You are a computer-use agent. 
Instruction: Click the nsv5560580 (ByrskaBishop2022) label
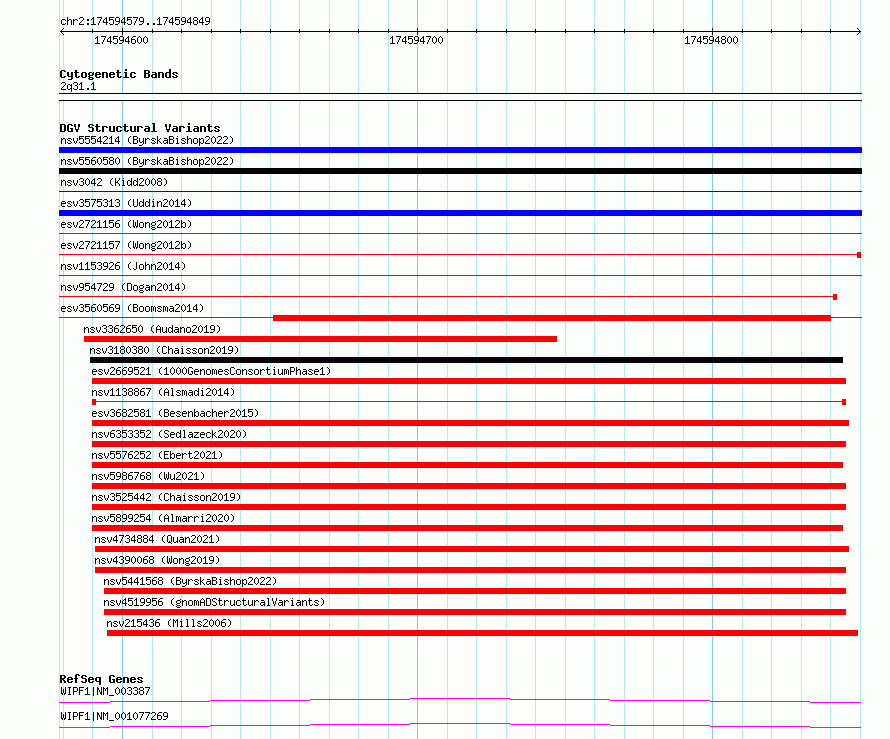pos(146,161)
